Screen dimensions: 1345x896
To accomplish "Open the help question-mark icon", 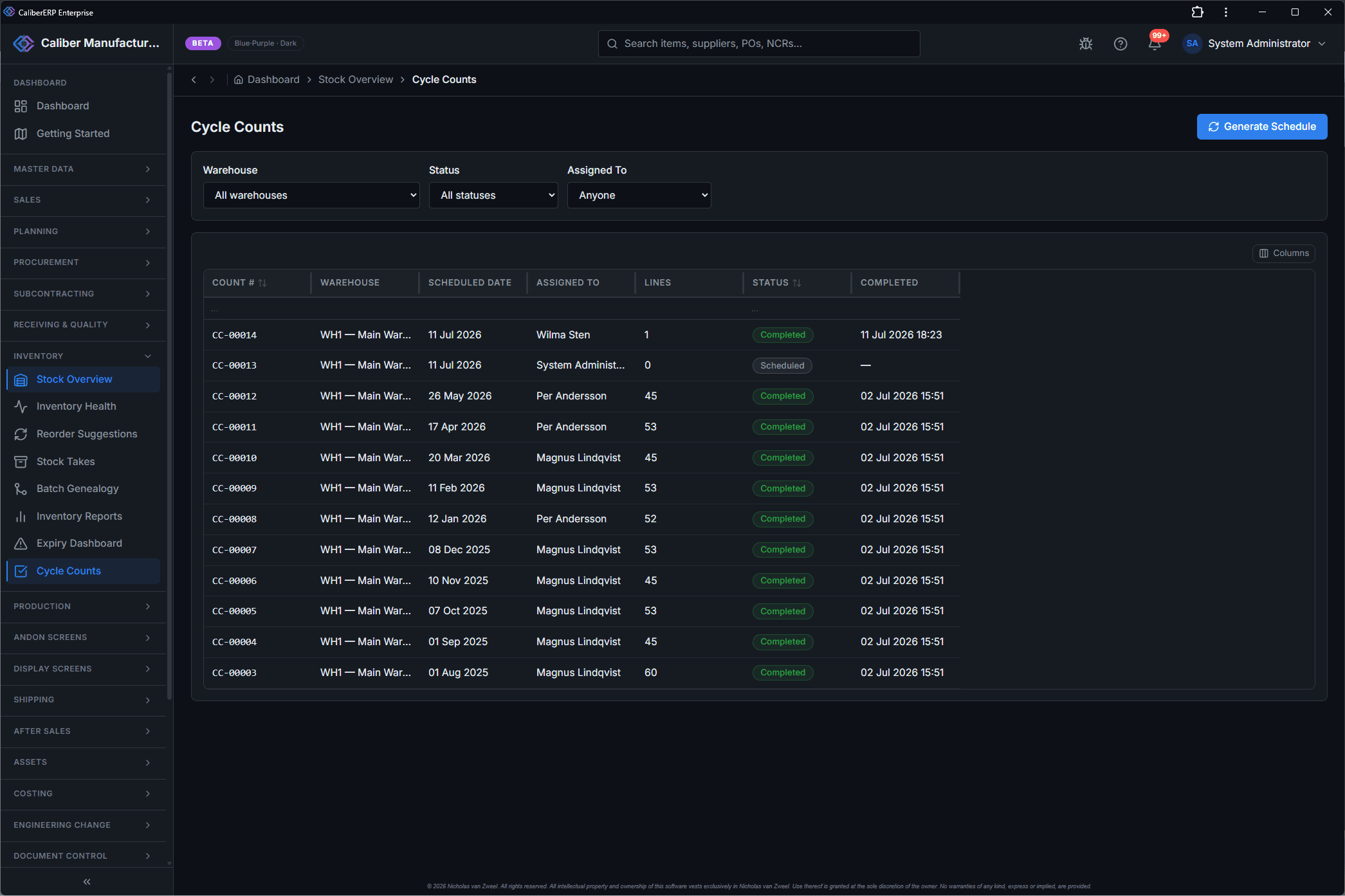I will coord(1121,44).
